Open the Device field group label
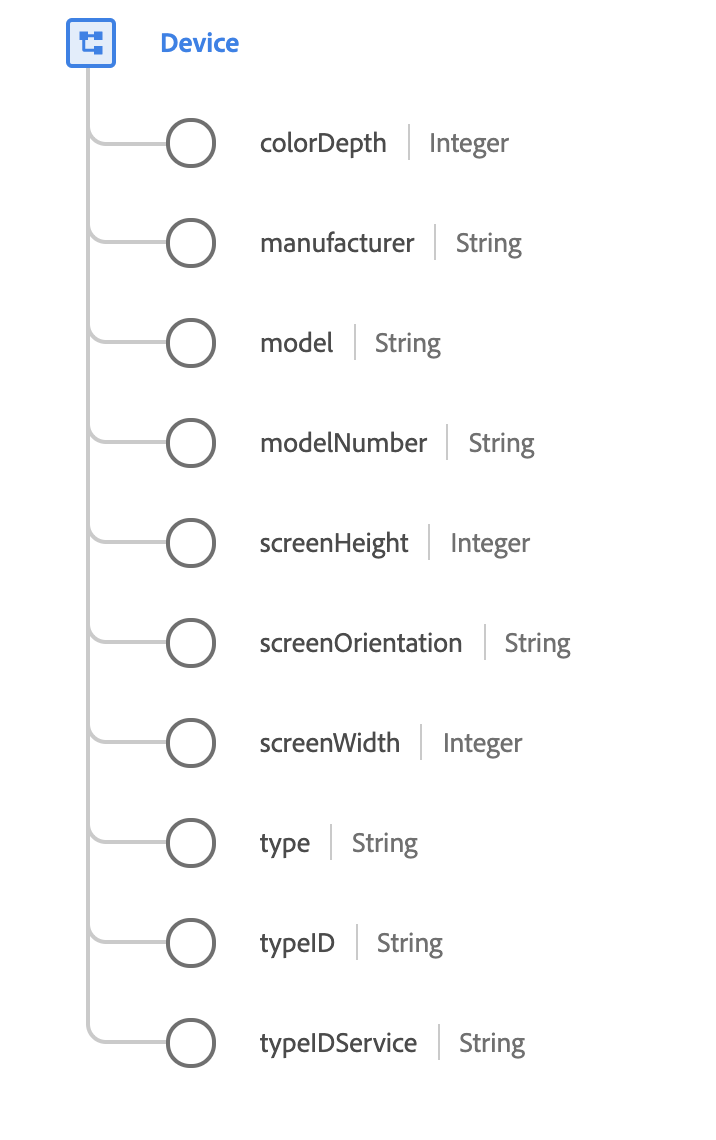Viewport: 716px width, 1140px height. [x=200, y=43]
